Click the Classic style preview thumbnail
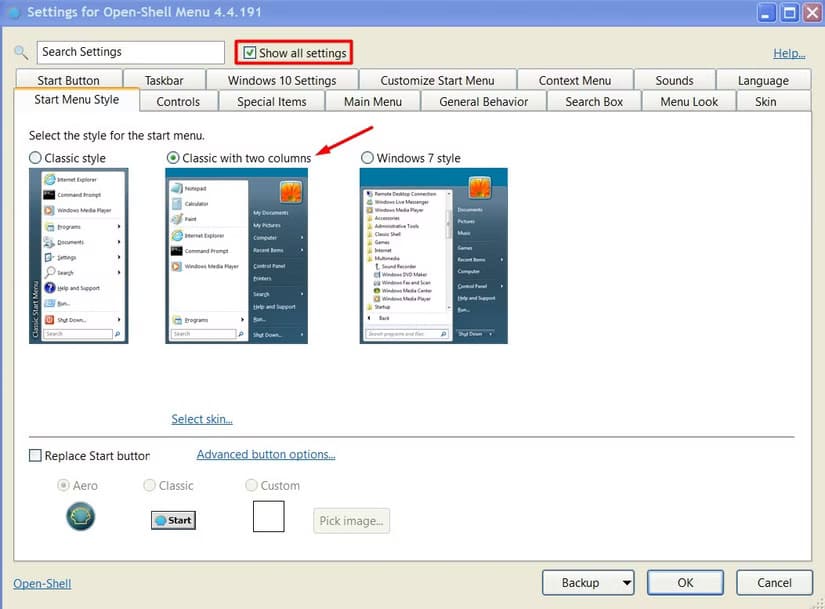This screenshot has width=825, height=609. [x=78, y=256]
